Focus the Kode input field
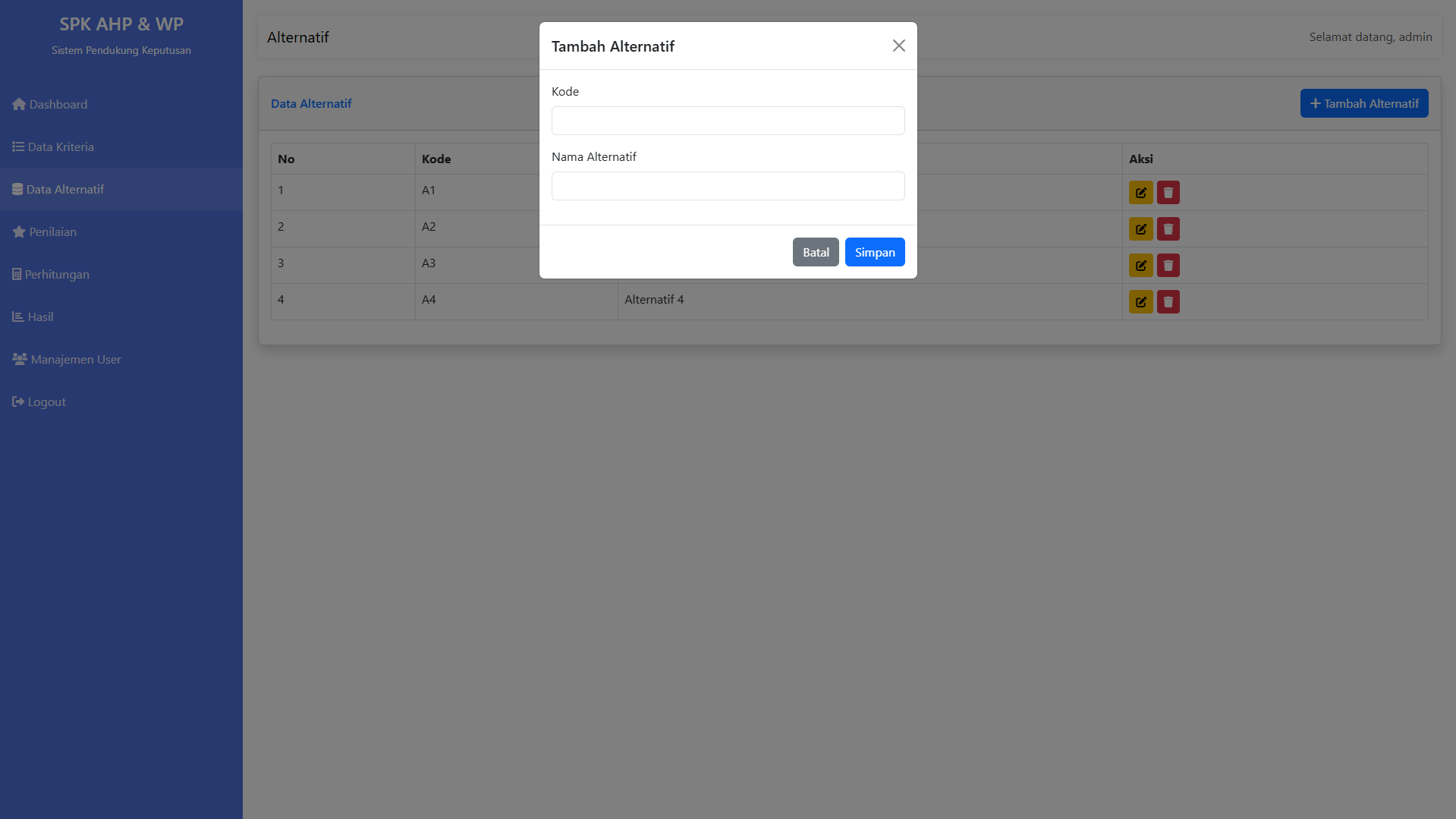Screen dimensions: 1456x819 pyautogui.click(x=728, y=121)
